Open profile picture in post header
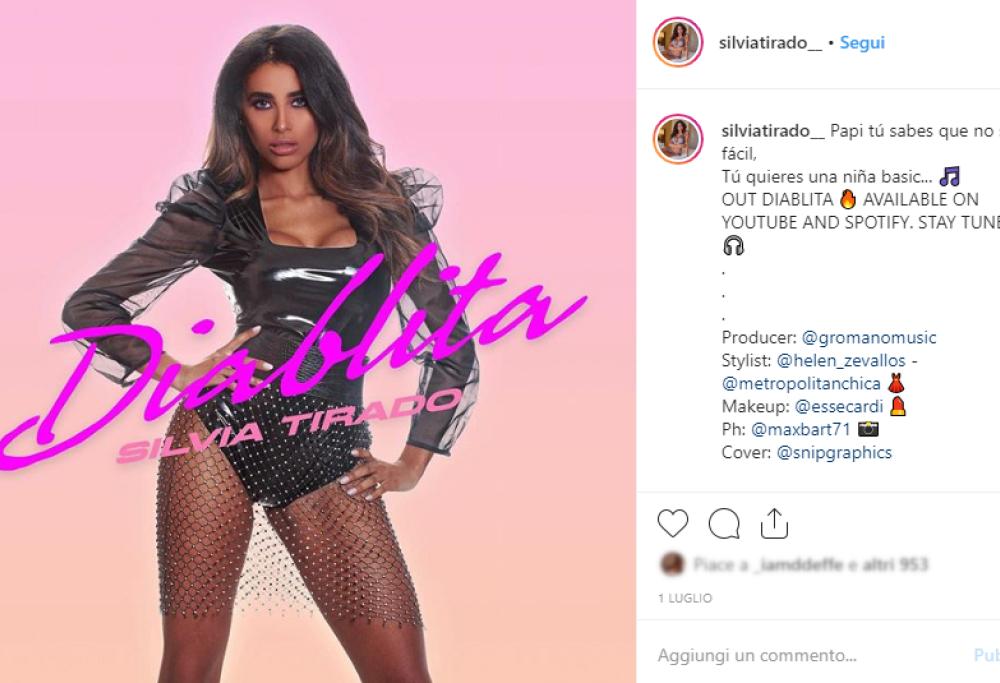Screen dimensions: 1000x683 [x=678, y=42]
